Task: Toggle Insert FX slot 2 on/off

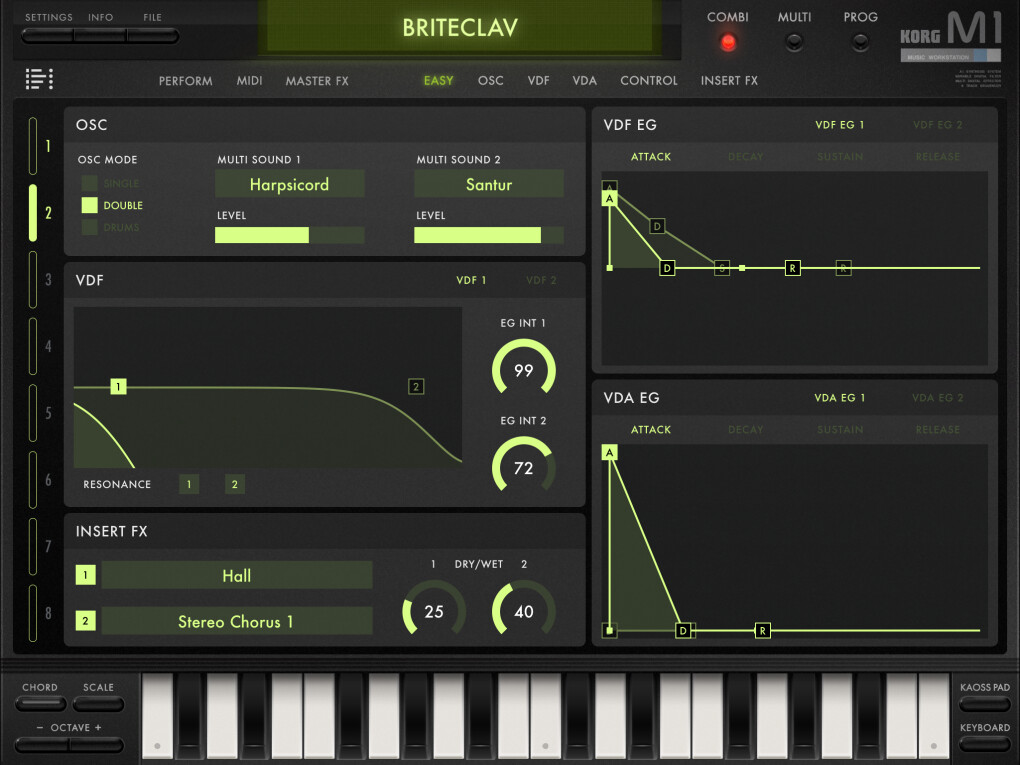Action: (x=85, y=621)
